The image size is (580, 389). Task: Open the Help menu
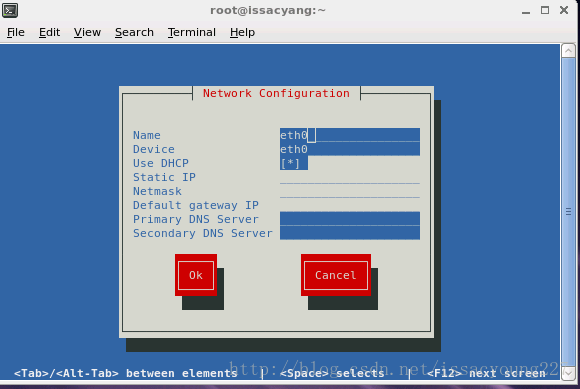[x=242, y=33]
